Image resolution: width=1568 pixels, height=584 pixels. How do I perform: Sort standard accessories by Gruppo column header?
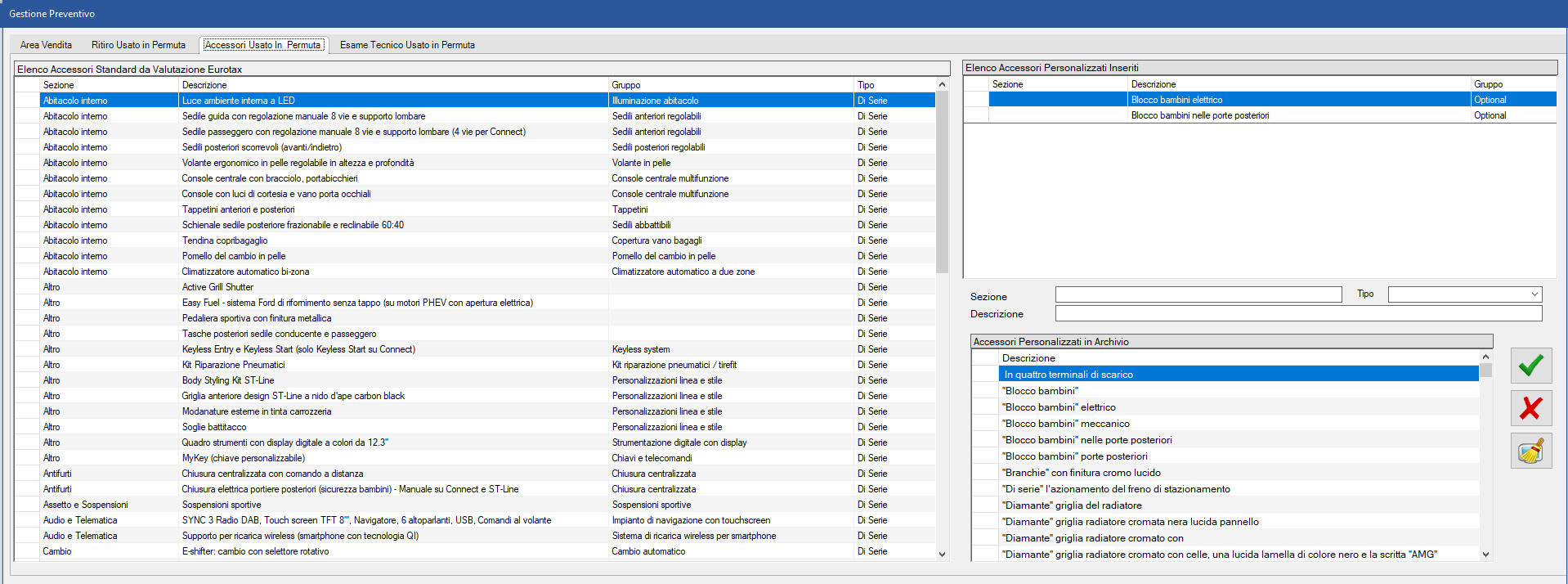[731, 85]
